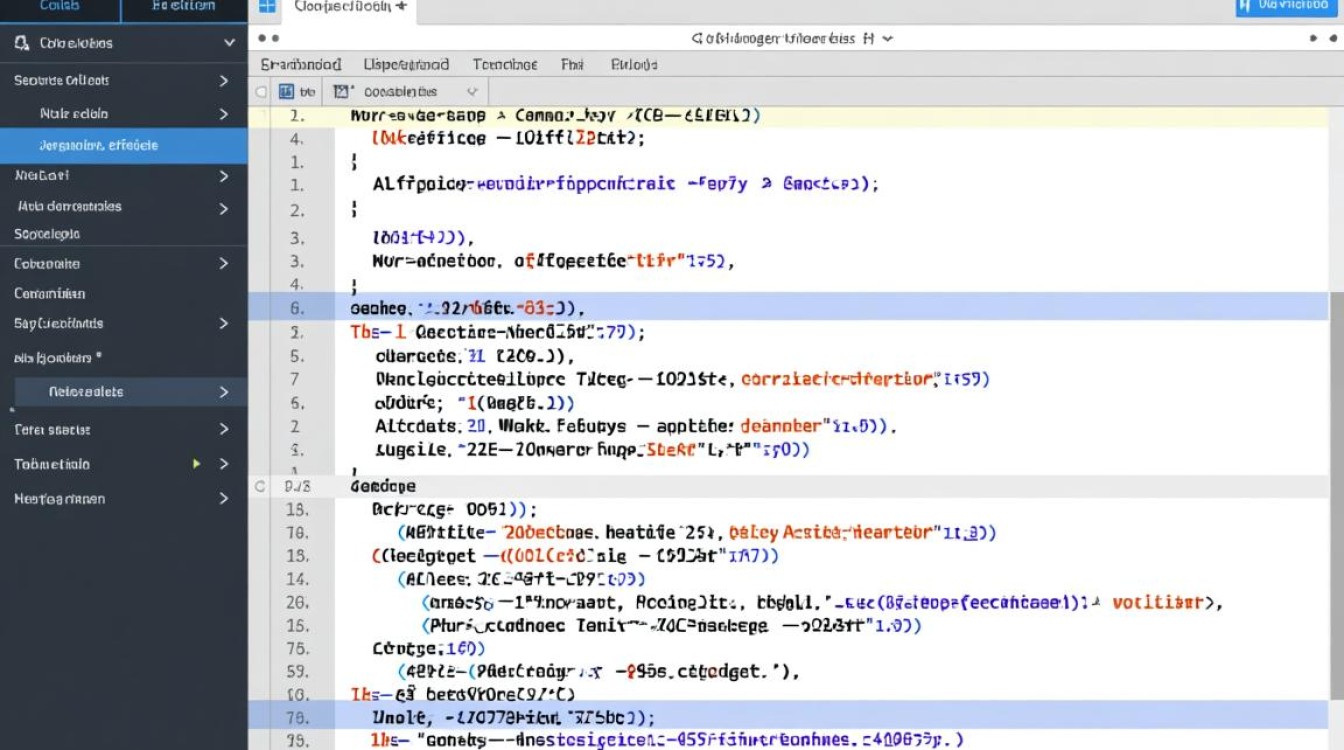Open the dropdown in the center title bar
Screen dimensions: 1344x750
(886, 38)
